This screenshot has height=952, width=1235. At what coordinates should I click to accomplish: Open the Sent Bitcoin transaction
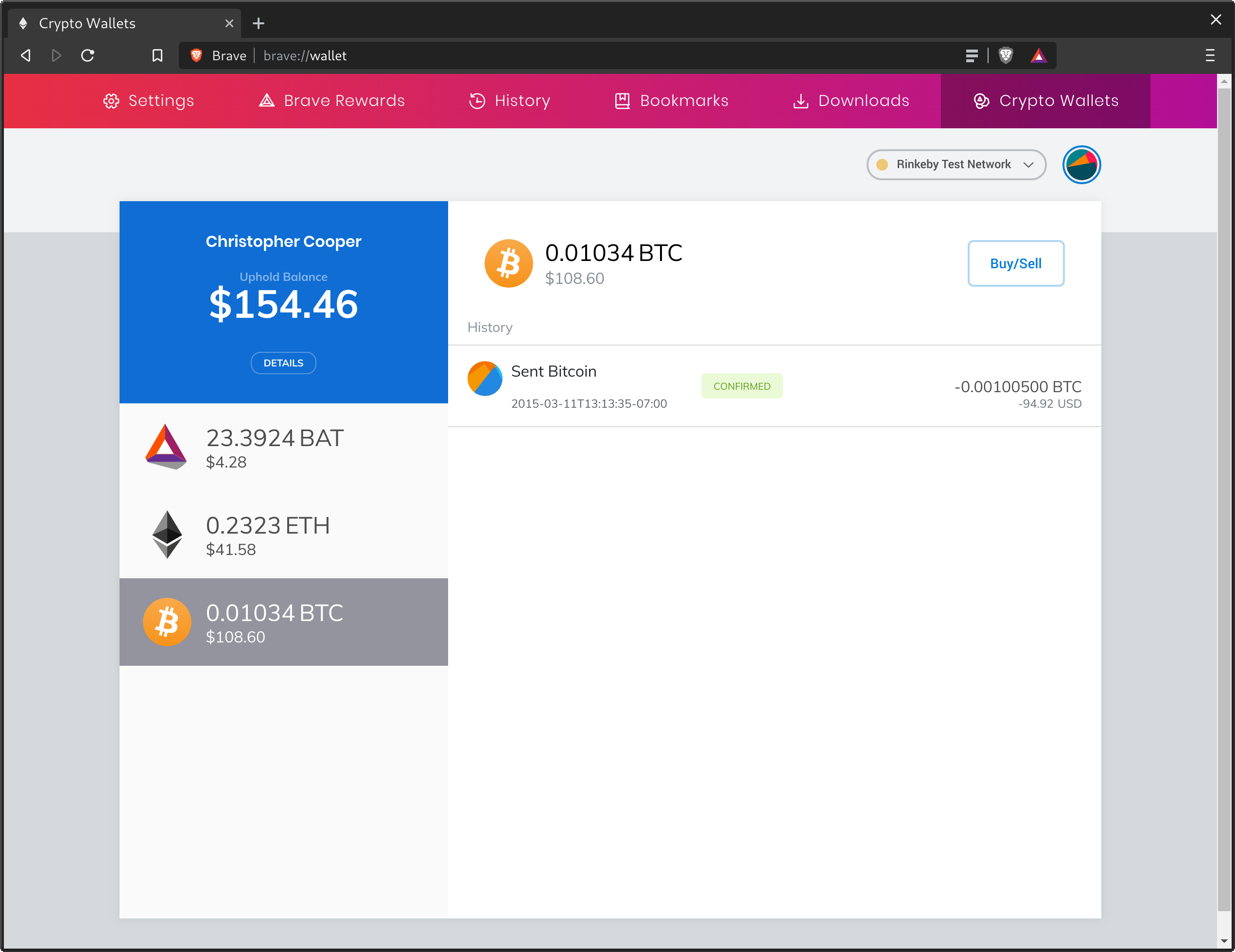774,386
